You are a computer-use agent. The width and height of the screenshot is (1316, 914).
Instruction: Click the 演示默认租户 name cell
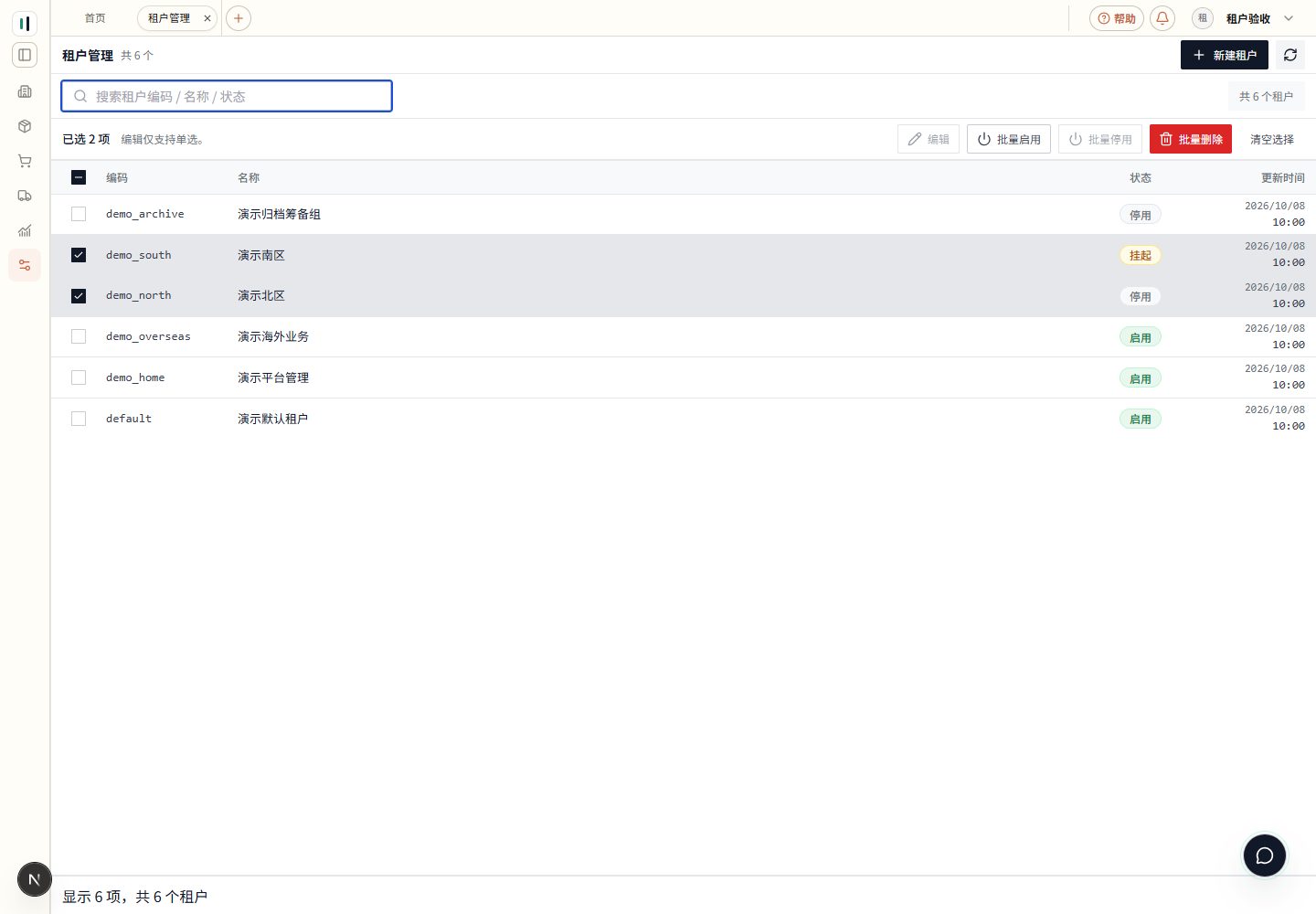[273, 419]
